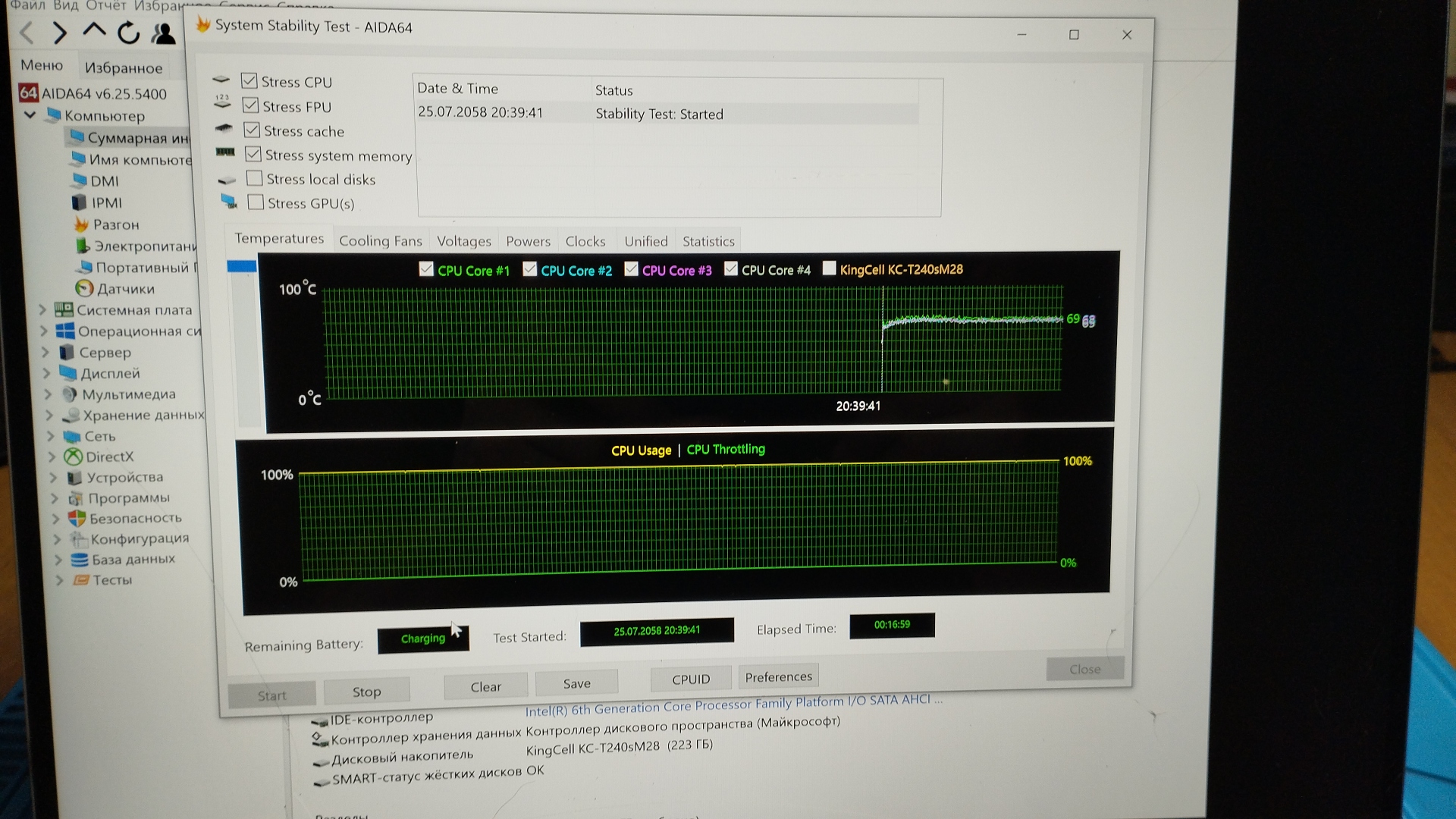Open the Statistics tab
1456x819 pixels.
coord(708,241)
